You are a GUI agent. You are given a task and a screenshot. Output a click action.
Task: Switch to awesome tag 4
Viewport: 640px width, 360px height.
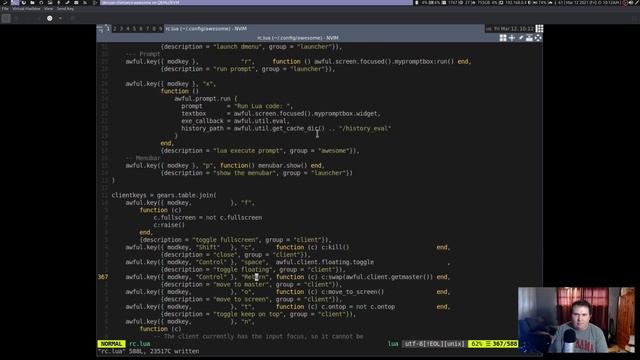click(128, 29)
